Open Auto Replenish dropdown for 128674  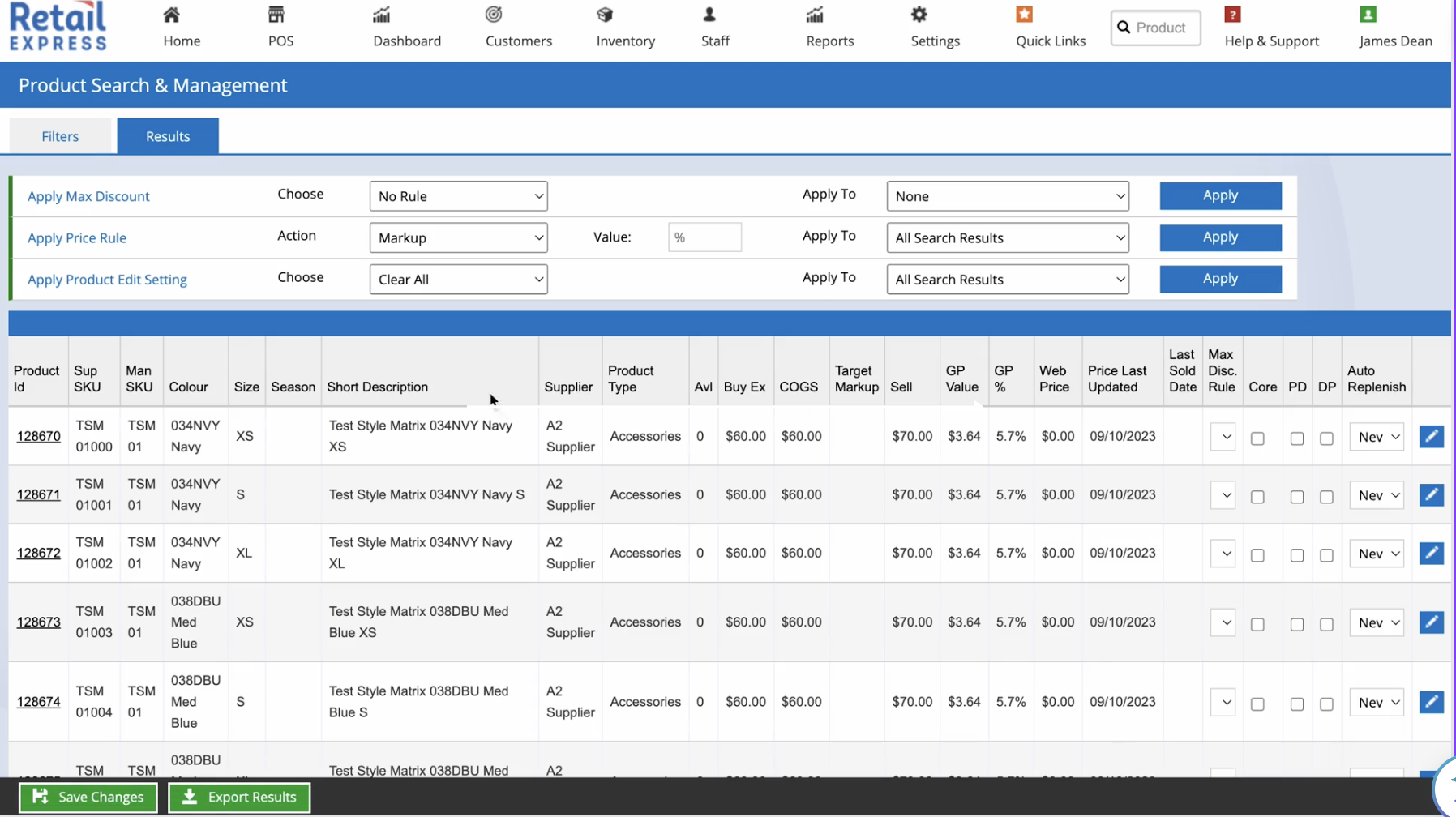pos(1377,703)
